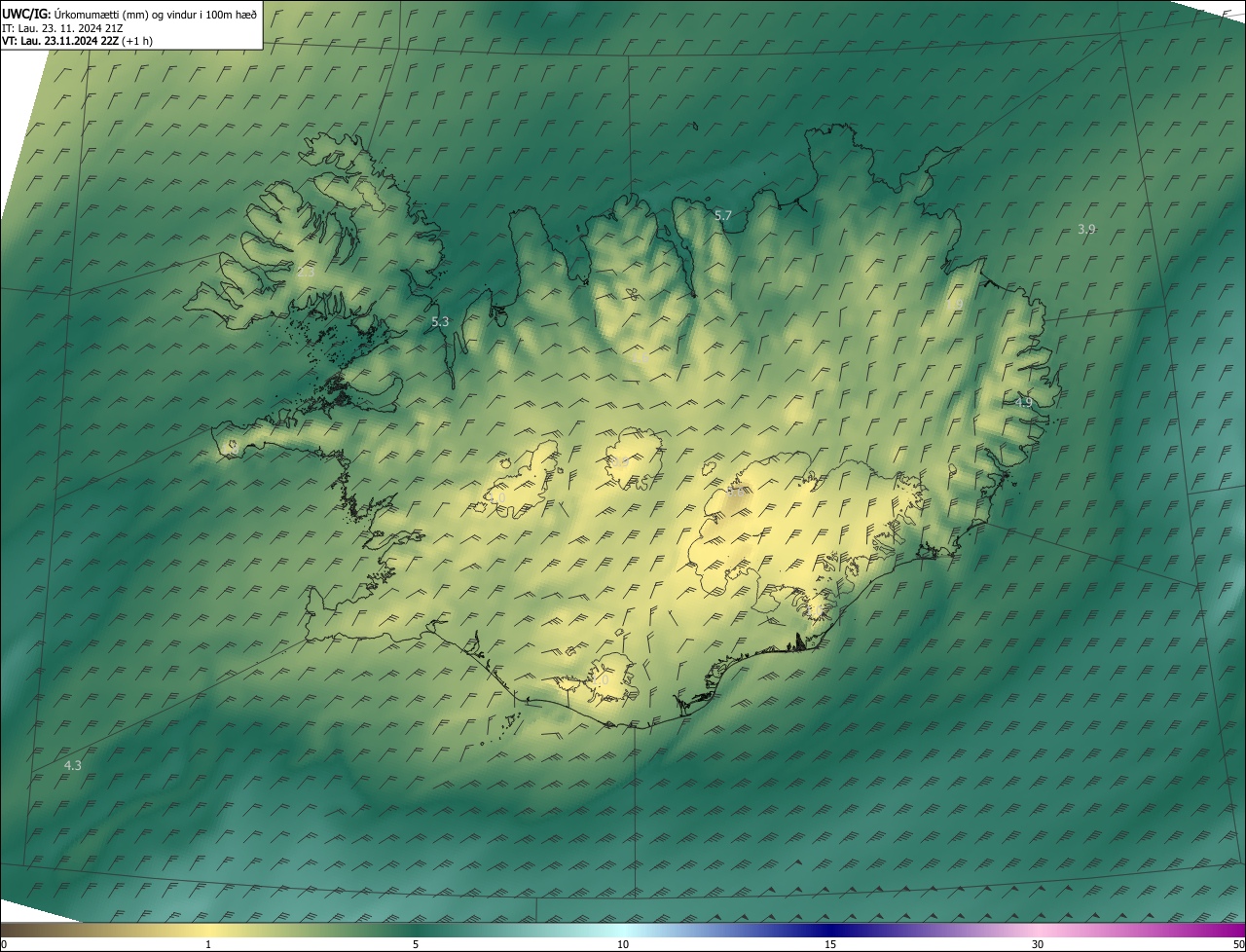1246x952 pixels.
Task: Click the 15 tick label on the color scale
Action: tap(830, 944)
